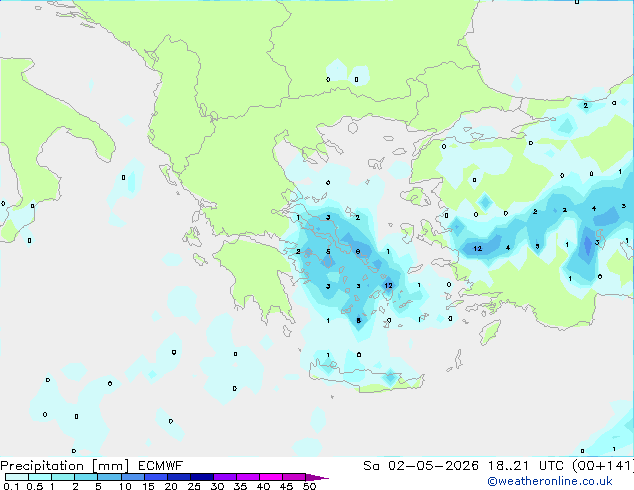
Task: Click the 35–40 mm legend color swatch
Action: point(248,477)
